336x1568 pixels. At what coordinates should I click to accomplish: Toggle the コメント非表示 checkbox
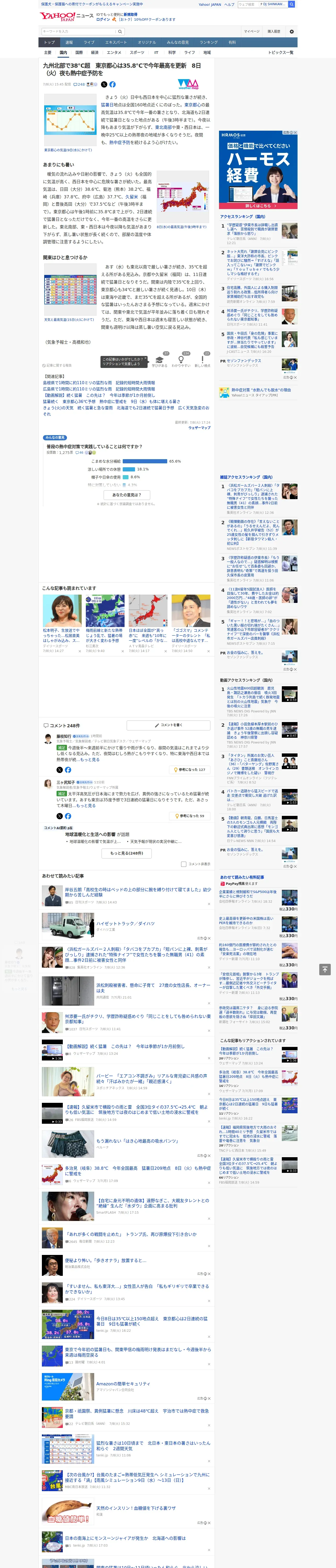183,864
